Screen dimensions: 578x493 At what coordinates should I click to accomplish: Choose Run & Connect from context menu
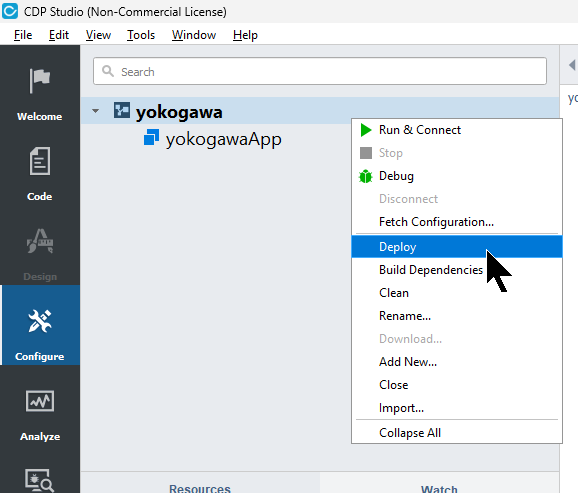457,130
